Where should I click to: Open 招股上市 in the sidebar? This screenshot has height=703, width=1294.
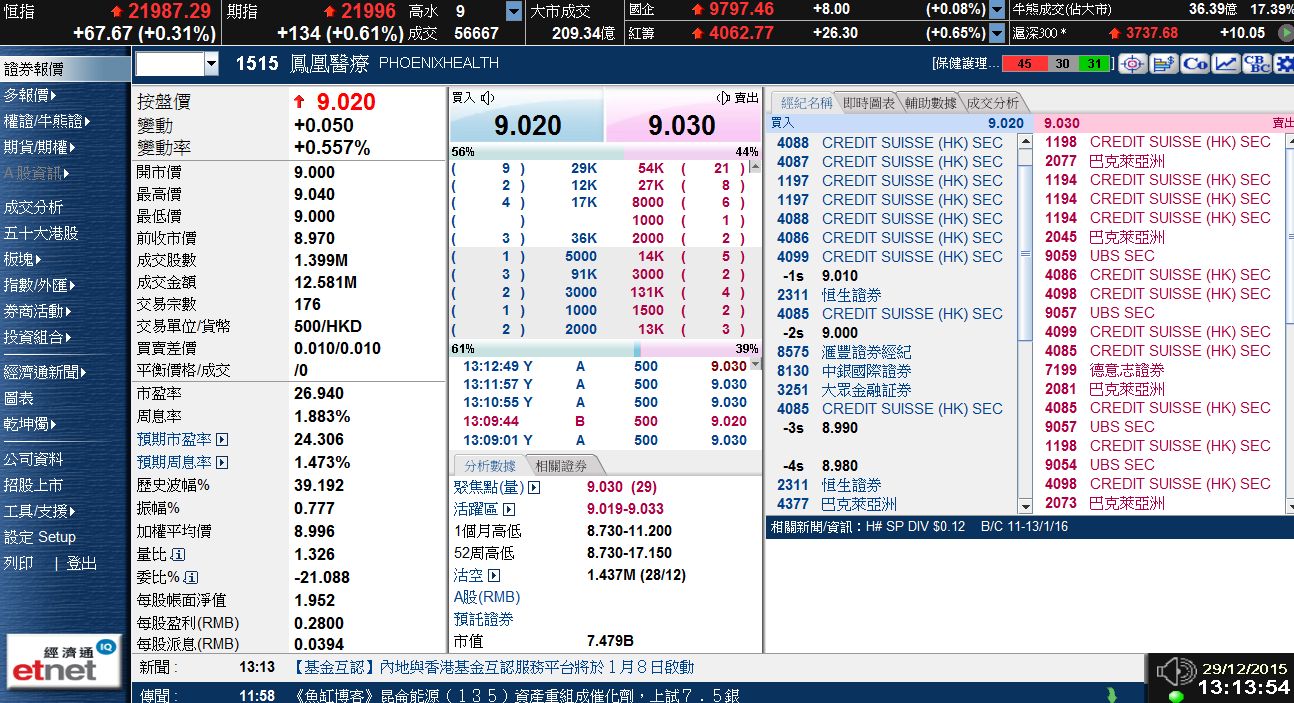[x=33, y=485]
